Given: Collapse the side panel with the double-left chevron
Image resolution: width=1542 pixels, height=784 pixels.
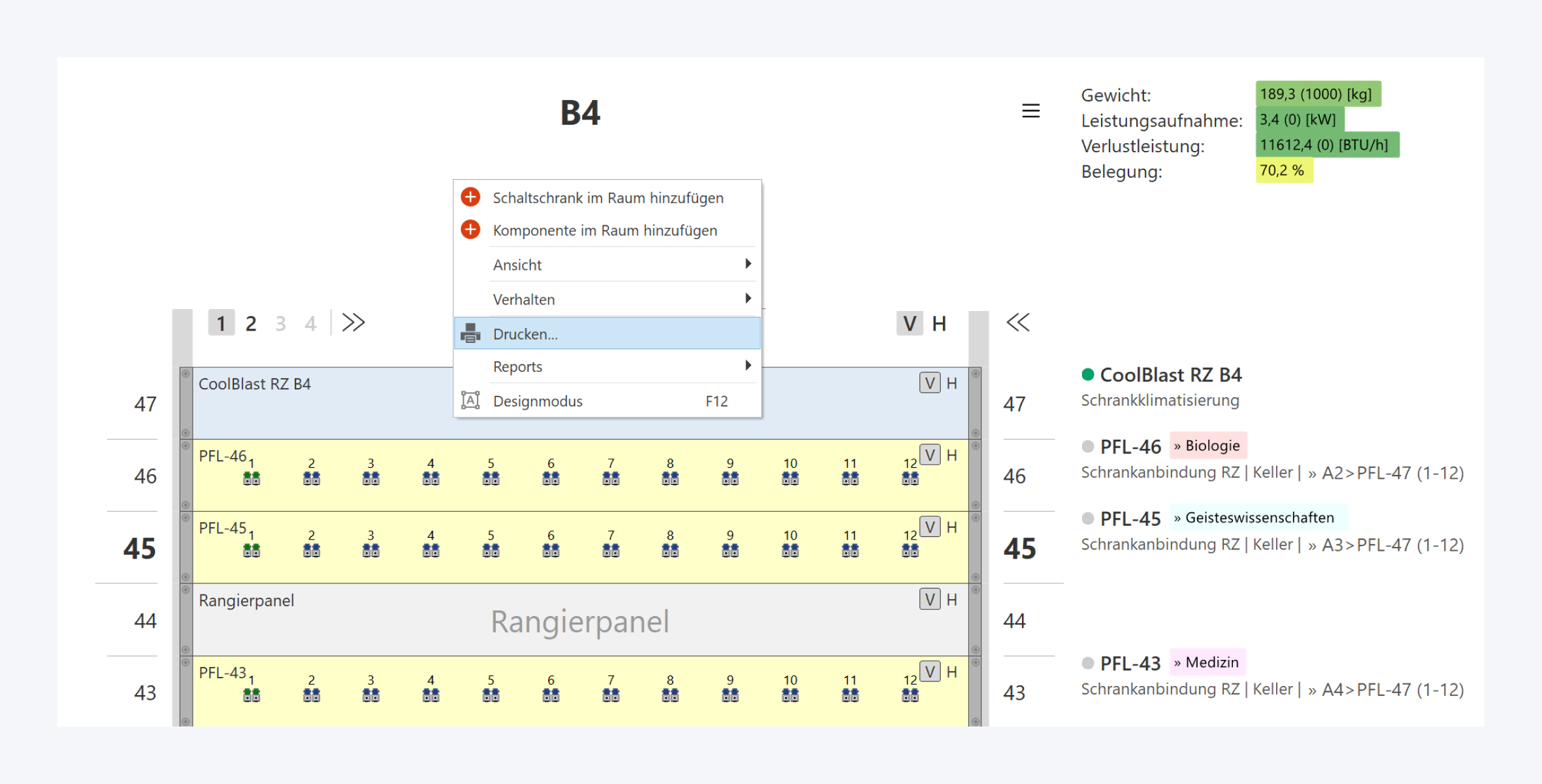Looking at the screenshot, I should pos(1017,323).
